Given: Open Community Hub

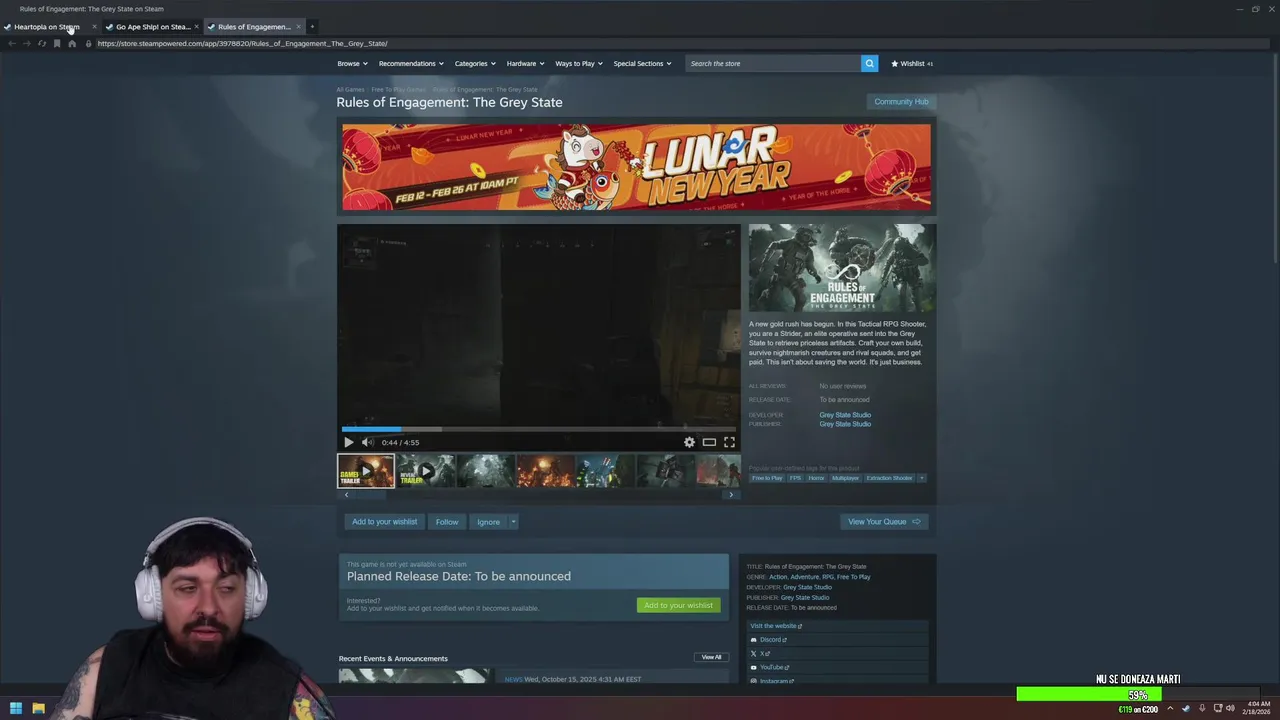Looking at the screenshot, I should click(901, 102).
